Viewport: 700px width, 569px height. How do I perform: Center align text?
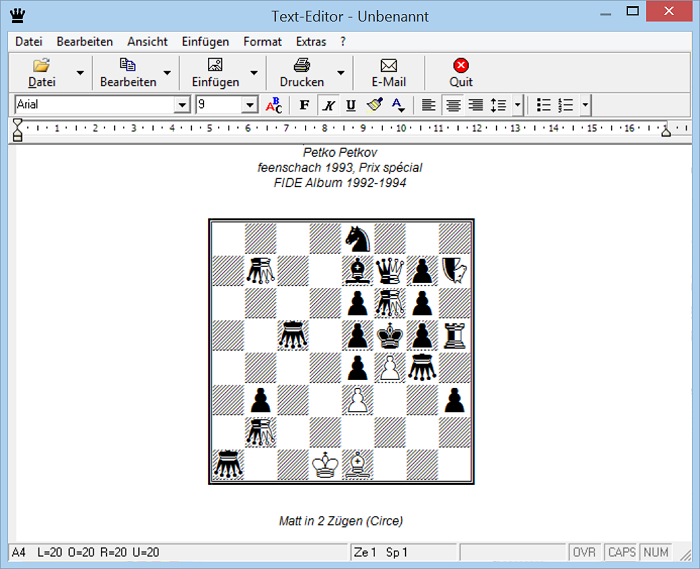[453, 105]
